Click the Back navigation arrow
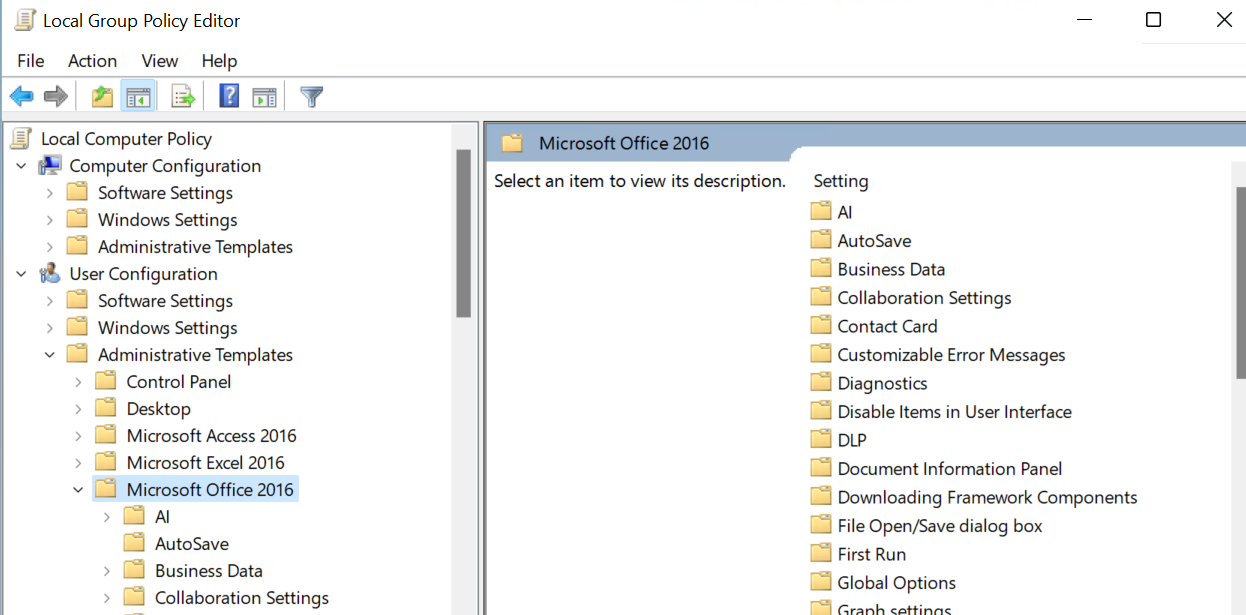 tap(21, 95)
